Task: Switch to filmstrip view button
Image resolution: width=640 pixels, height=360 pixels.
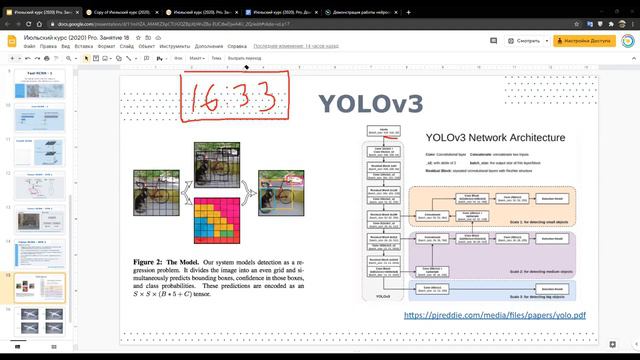Action: (x=18, y=347)
